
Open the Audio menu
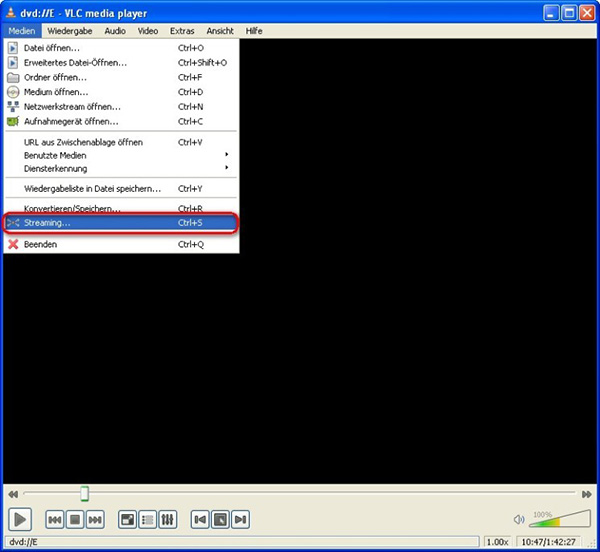(x=115, y=31)
